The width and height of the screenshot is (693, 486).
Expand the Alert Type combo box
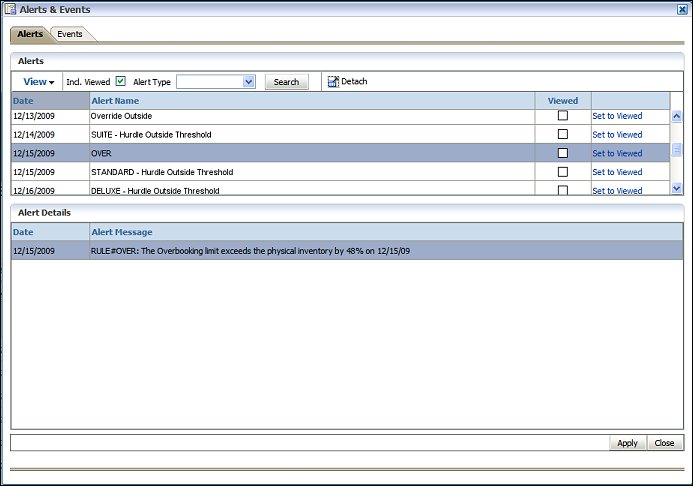point(249,82)
